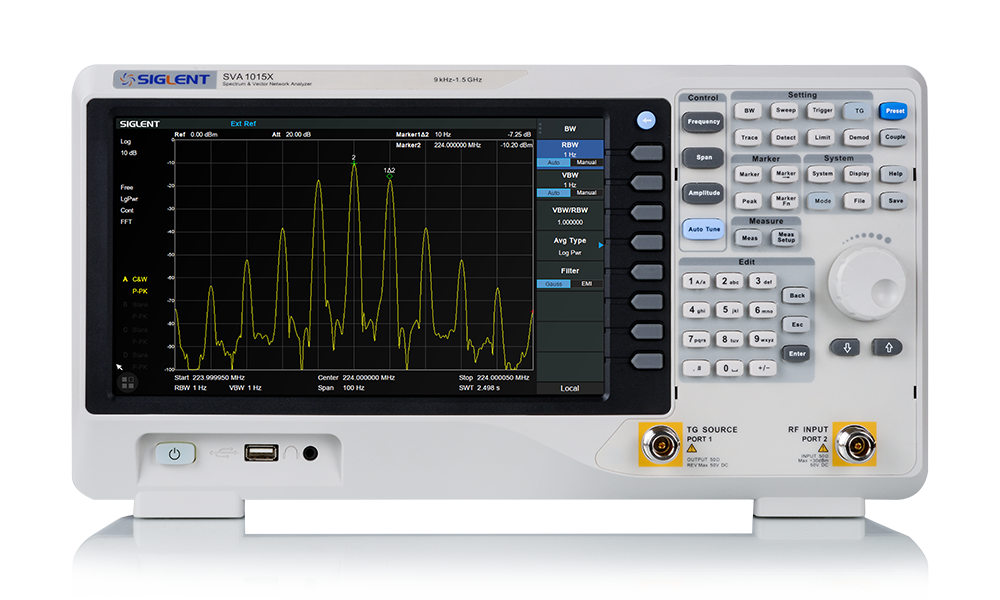The image size is (1000, 600).
Task: Push the Trace key
Action: pos(749,137)
